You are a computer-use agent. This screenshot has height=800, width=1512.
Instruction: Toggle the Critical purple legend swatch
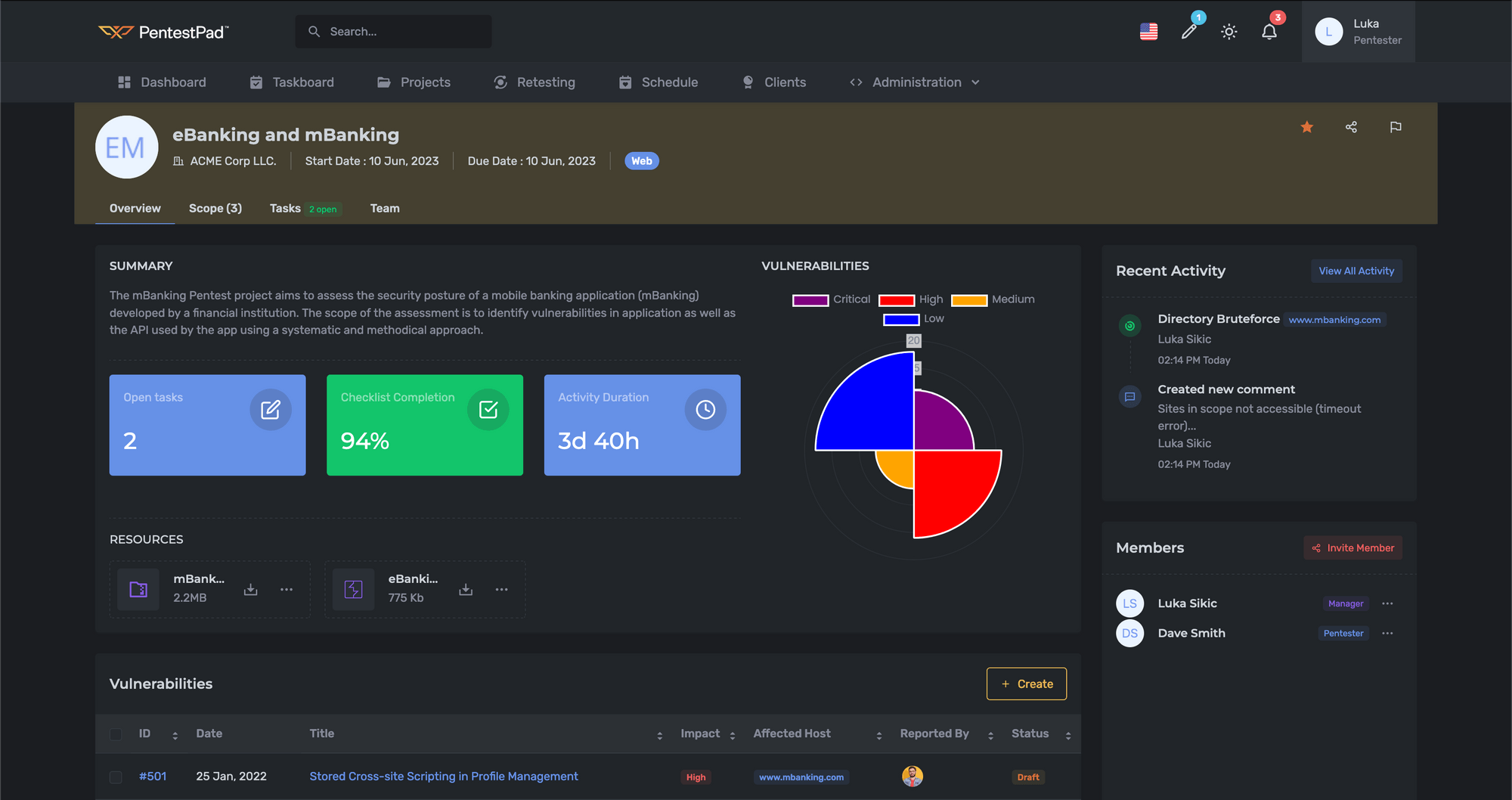pyautogui.click(x=810, y=300)
